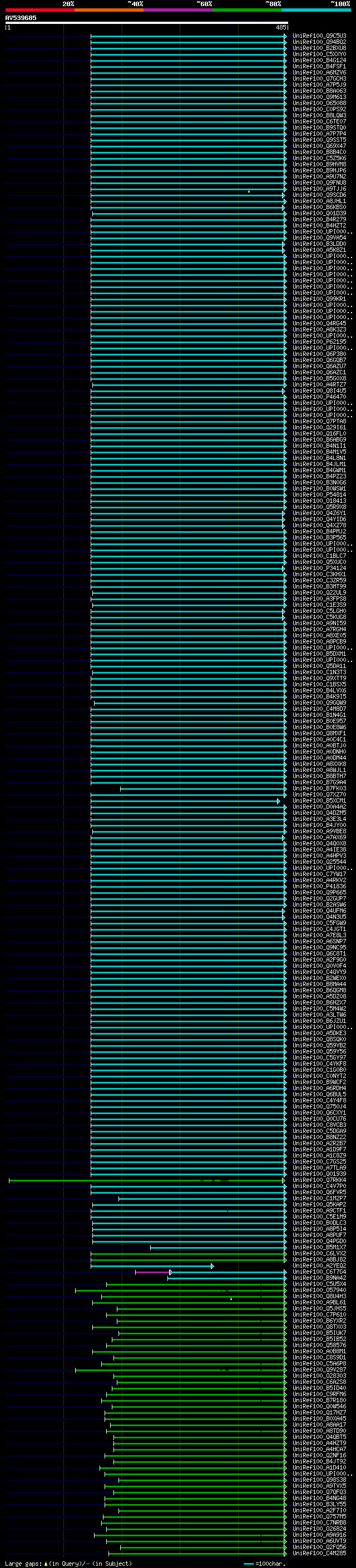Click label UniRef100_C4JGT1
This screenshot has width=356, height=1568.
[319, 929]
